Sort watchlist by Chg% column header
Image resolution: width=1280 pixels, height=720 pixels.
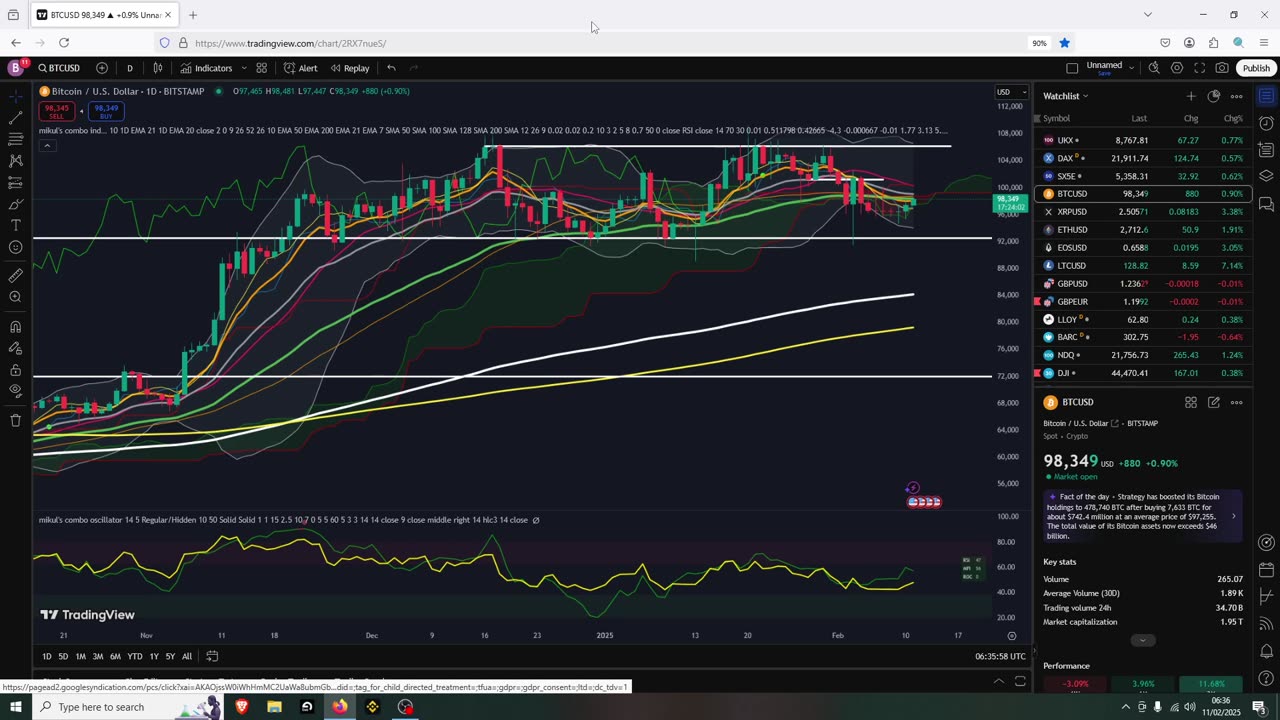(x=1233, y=118)
